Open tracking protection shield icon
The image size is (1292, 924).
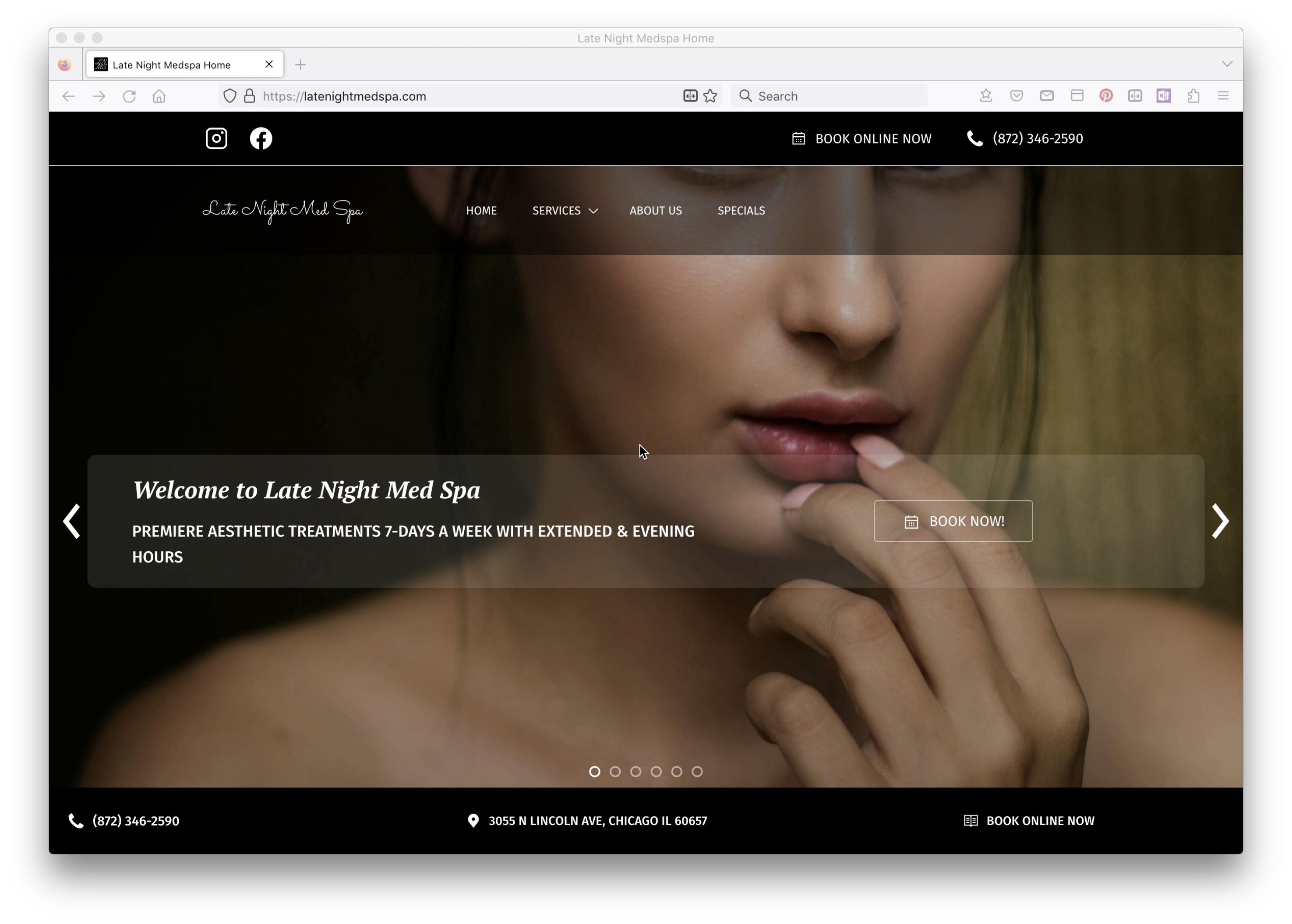[230, 96]
